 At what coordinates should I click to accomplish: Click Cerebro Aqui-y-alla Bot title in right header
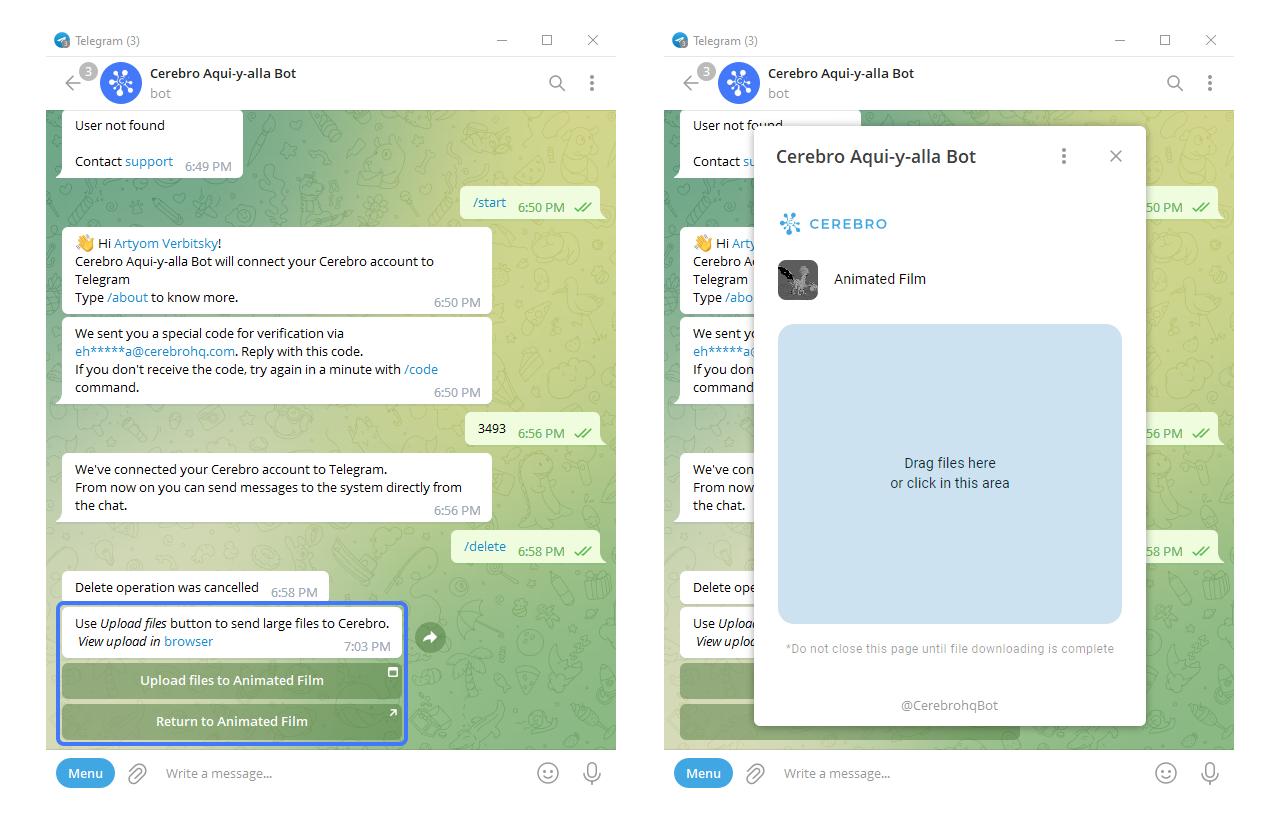[841, 73]
